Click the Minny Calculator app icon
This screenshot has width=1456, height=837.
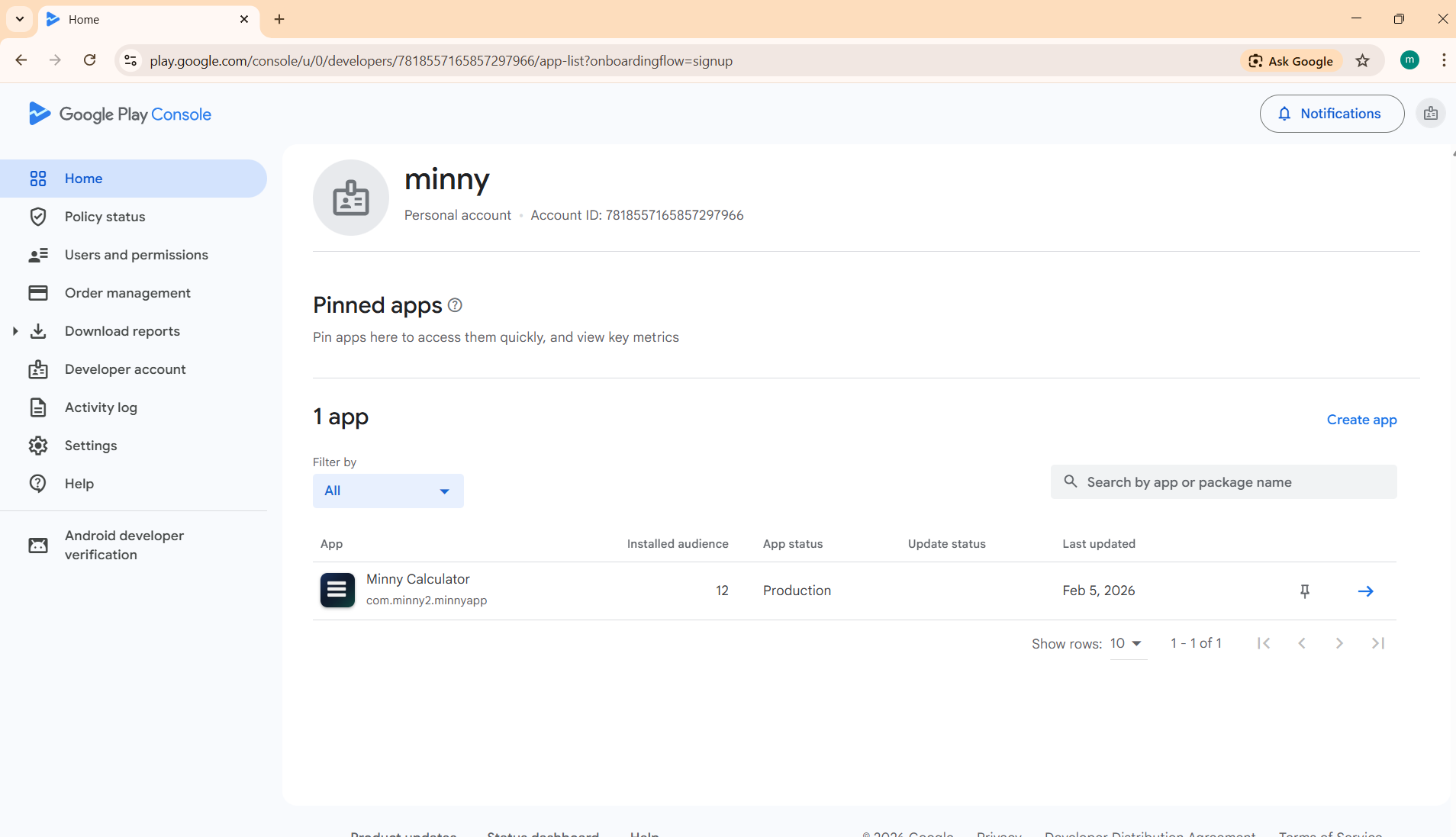coord(337,591)
